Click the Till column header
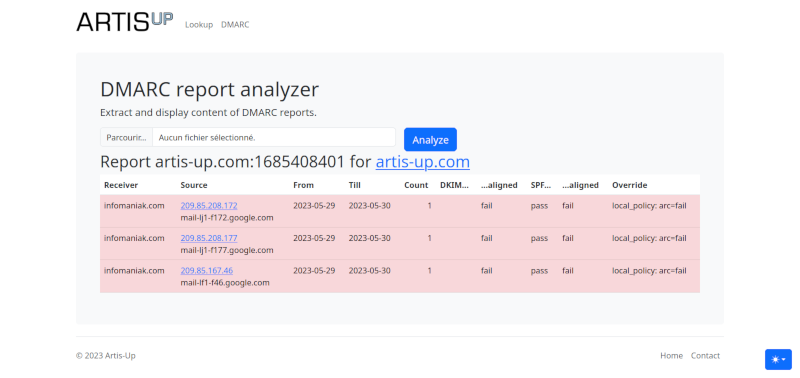The image size is (800, 378). (x=355, y=185)
